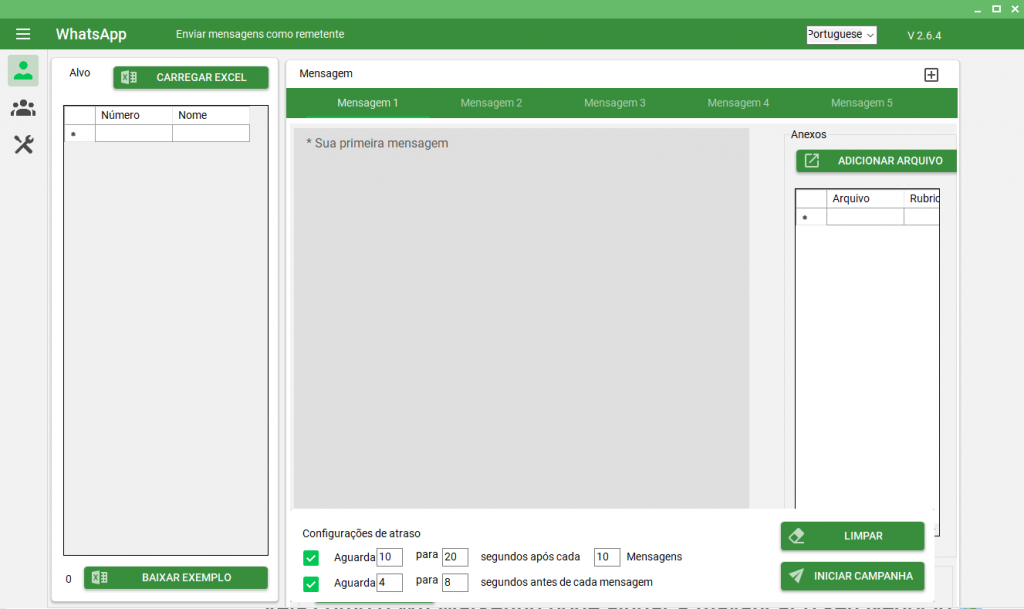Switch to the Mensagem 2 tab

click(x=491, y=103)
